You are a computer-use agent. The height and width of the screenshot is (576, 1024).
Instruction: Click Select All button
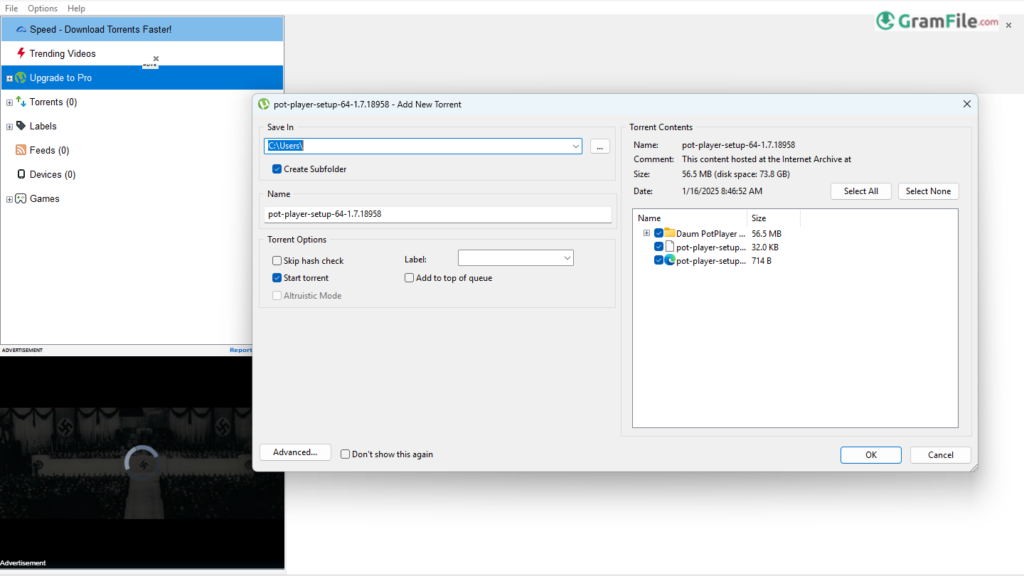point(861,191)
